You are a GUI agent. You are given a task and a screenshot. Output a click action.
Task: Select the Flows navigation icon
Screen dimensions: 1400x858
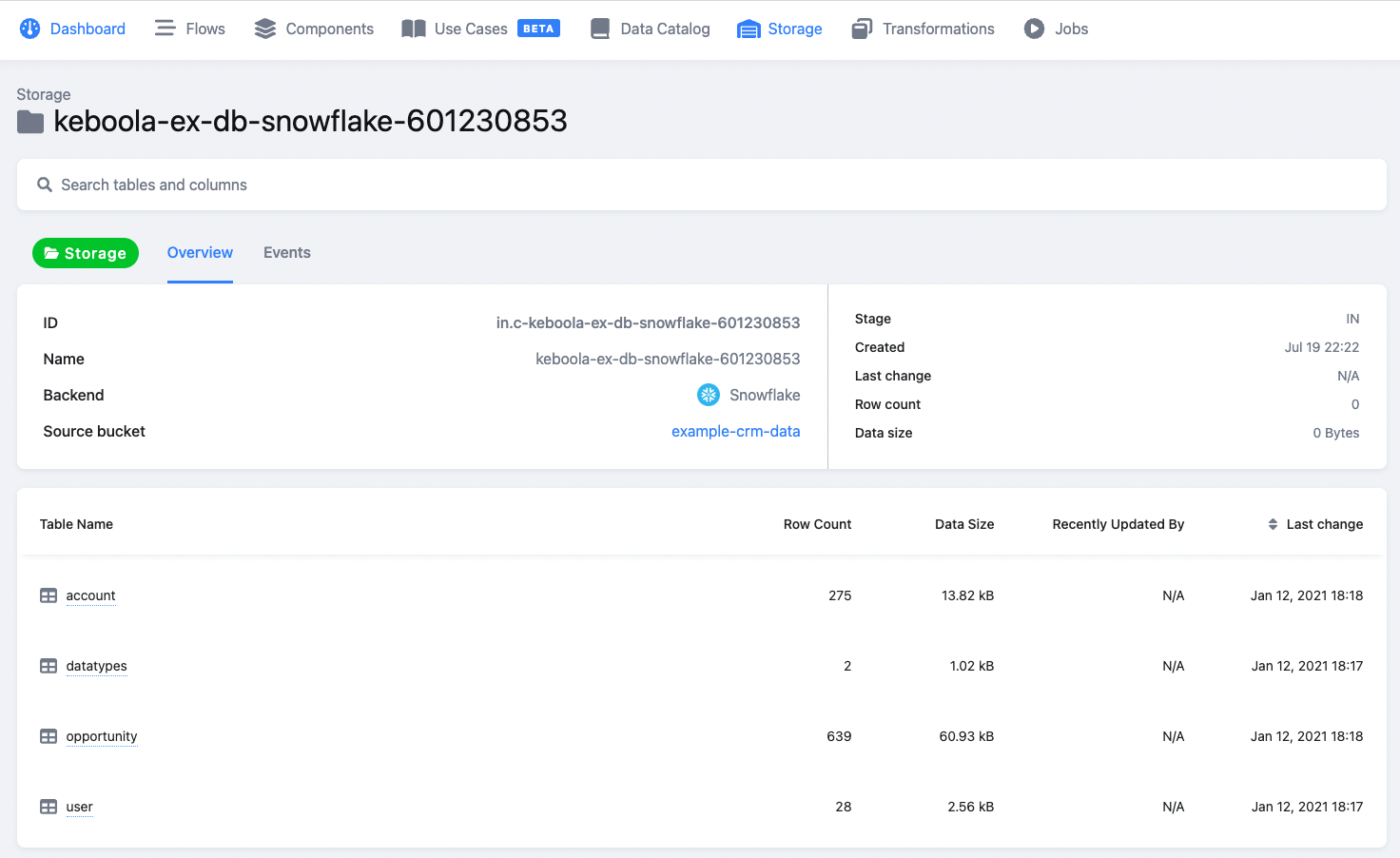tap(165, 28)
